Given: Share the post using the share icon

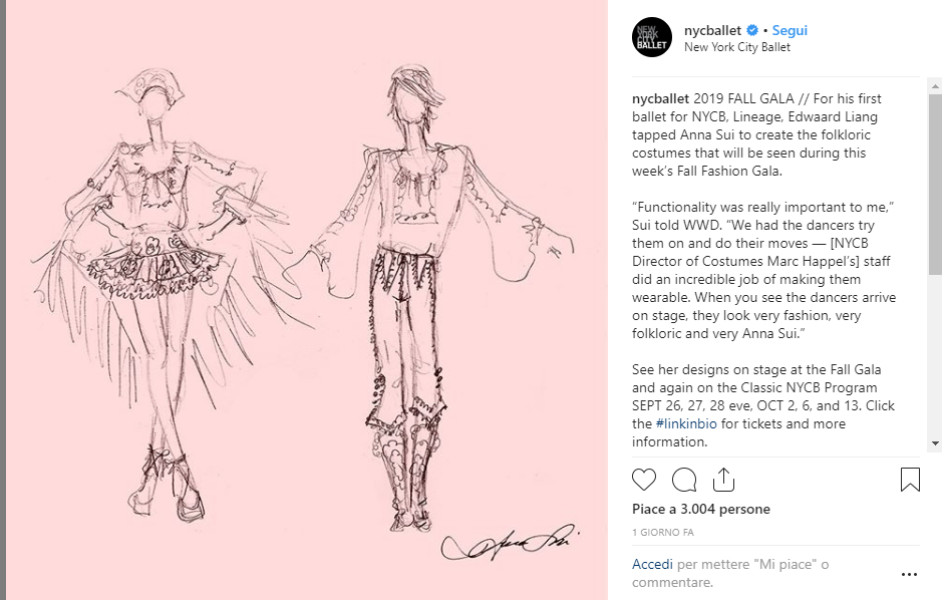Looking at the screenshot, I should click(723, 479).
